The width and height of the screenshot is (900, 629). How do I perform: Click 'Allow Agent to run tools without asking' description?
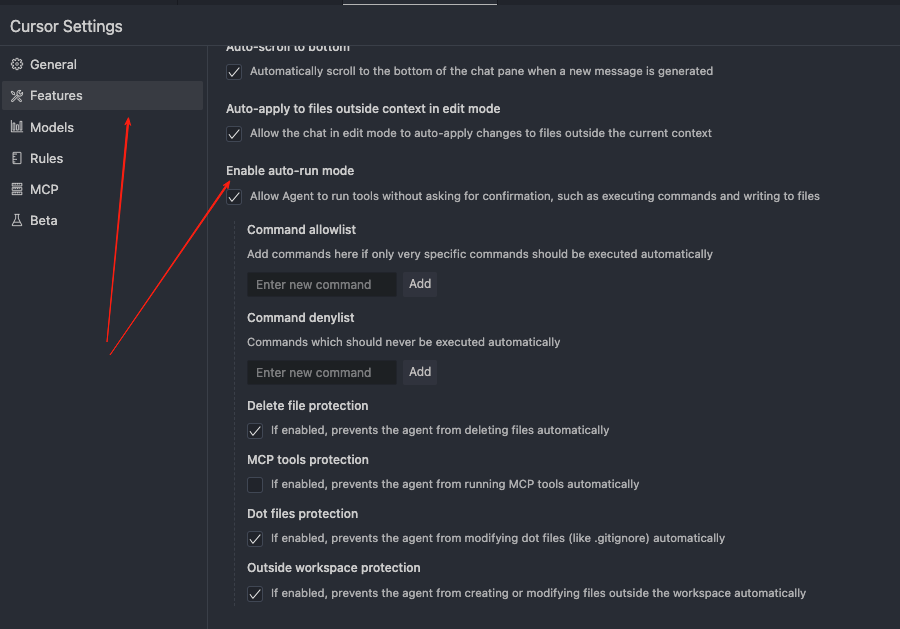tap(535, 196)
